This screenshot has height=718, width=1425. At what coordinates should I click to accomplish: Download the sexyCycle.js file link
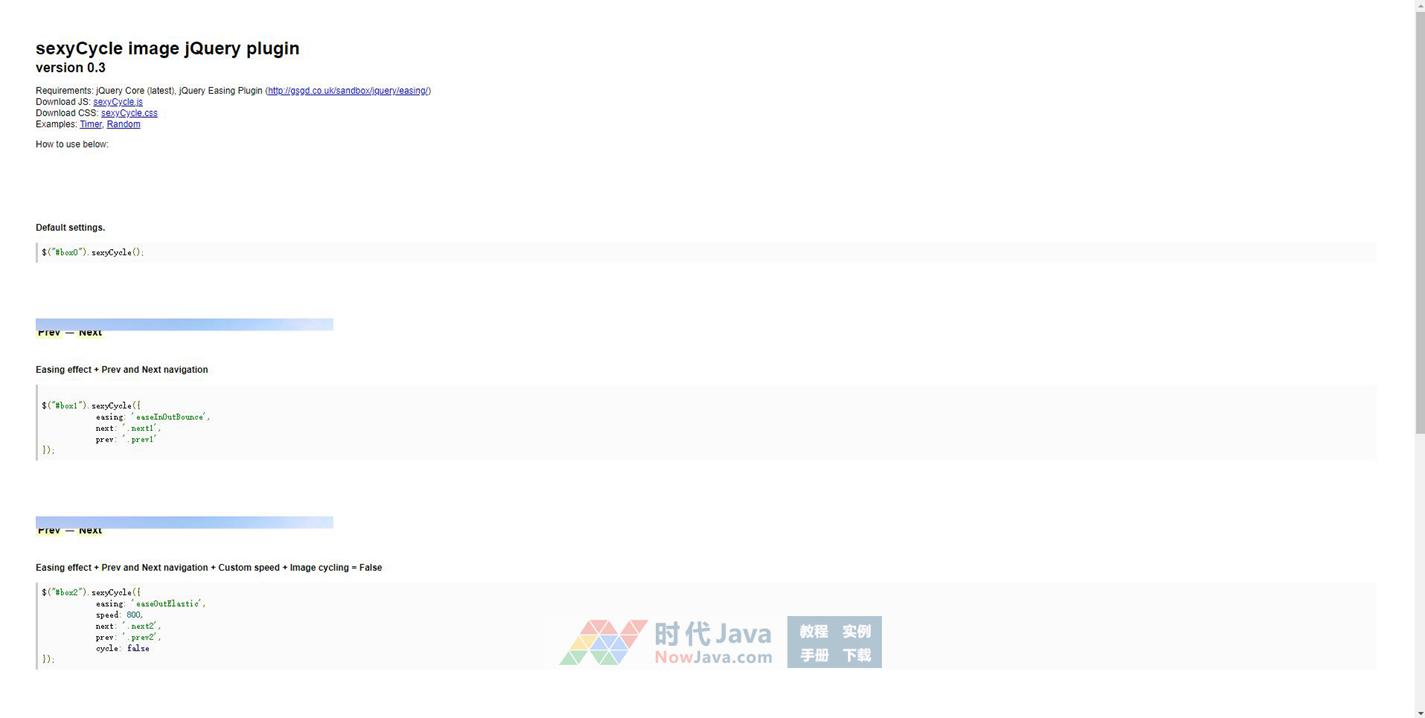coord(118,102)
